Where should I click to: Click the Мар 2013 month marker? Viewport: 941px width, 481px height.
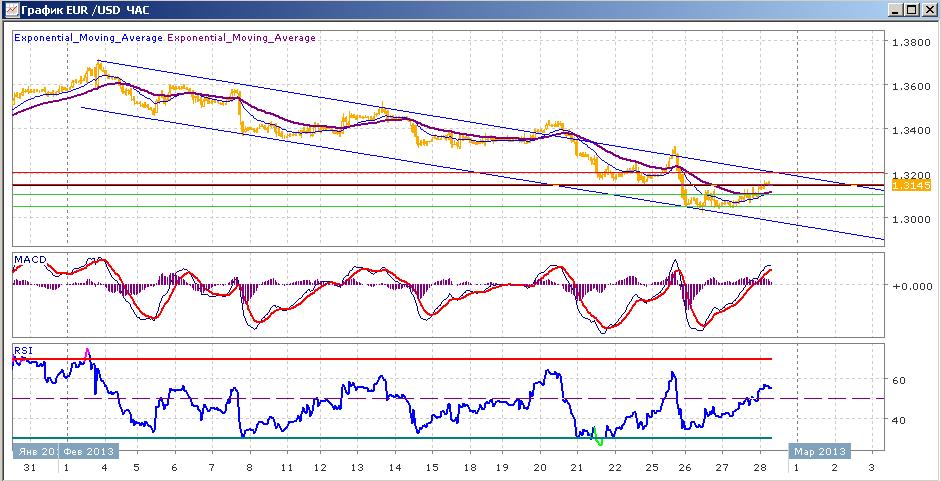[x=820, y=451]
